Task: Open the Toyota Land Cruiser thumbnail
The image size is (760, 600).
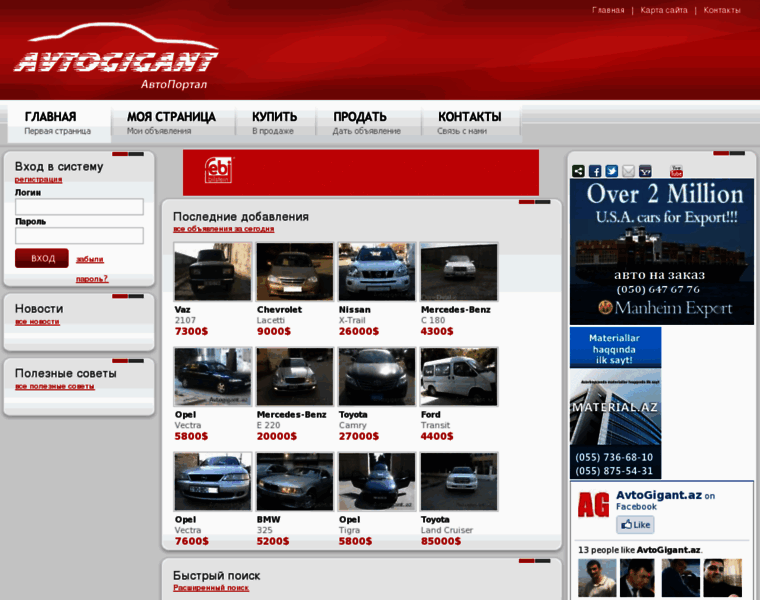Action: click(459, 482)
